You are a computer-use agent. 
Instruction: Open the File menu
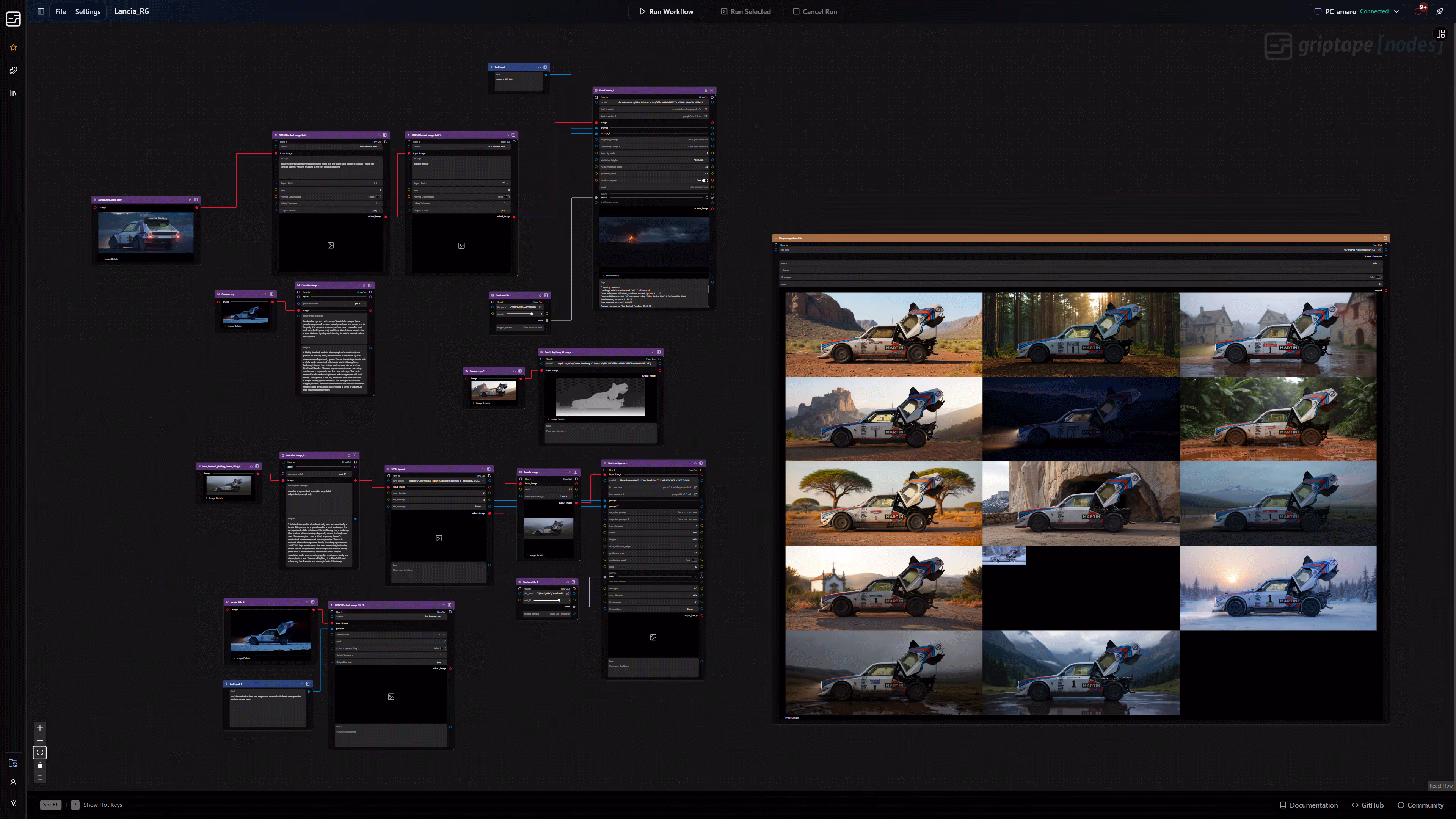click(60, 11)
